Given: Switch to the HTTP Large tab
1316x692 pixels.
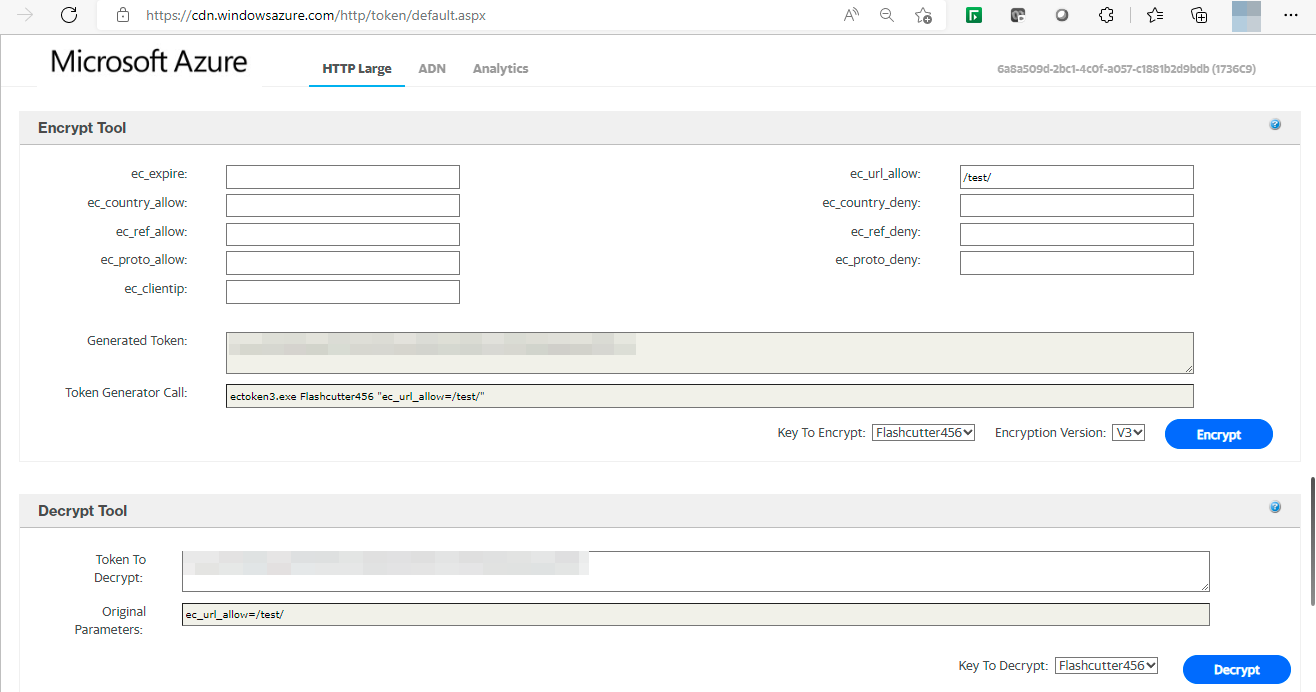Looking at the screenshot, I should (357, 69).
